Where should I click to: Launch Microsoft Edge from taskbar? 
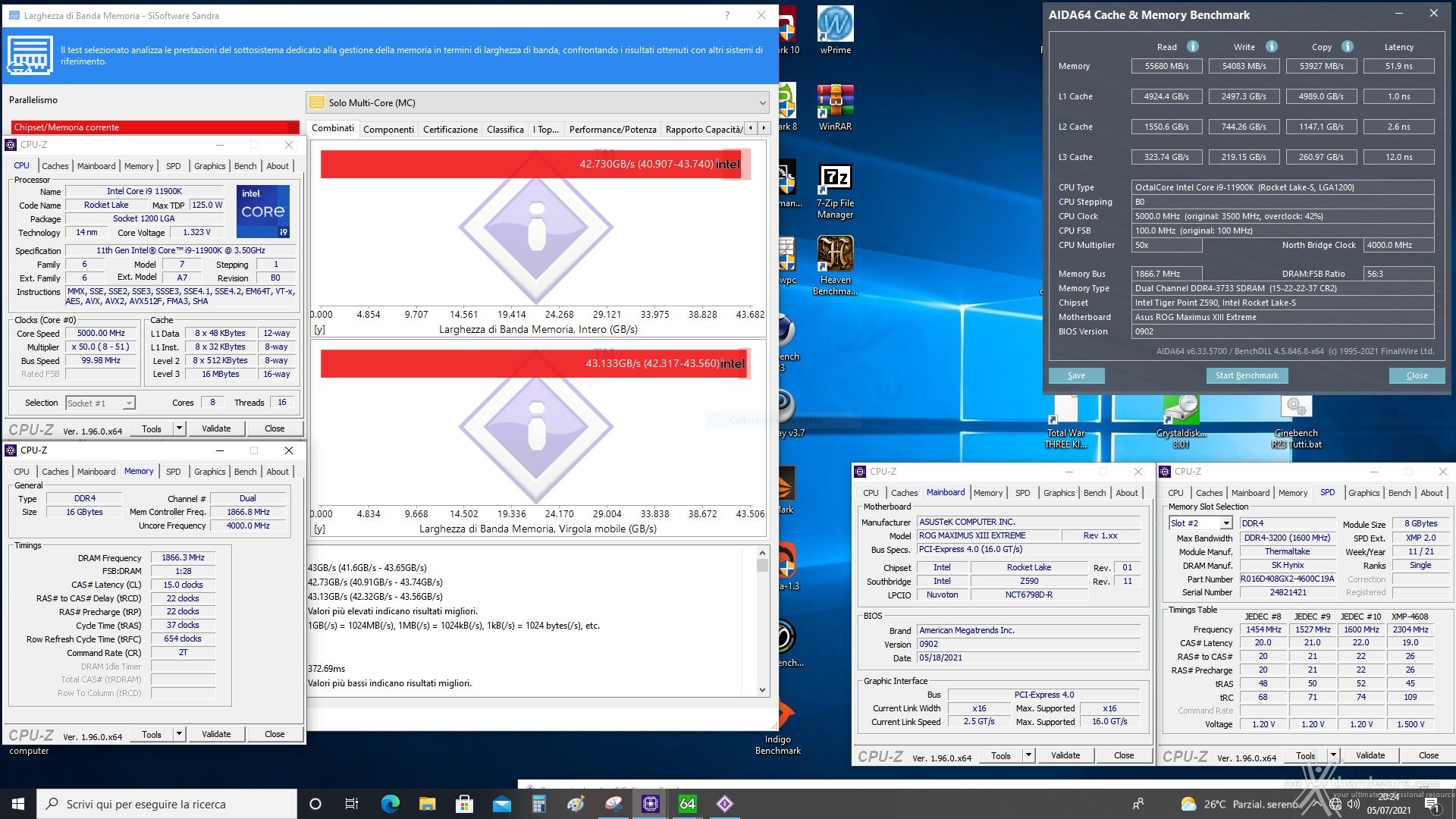point(390,804)
